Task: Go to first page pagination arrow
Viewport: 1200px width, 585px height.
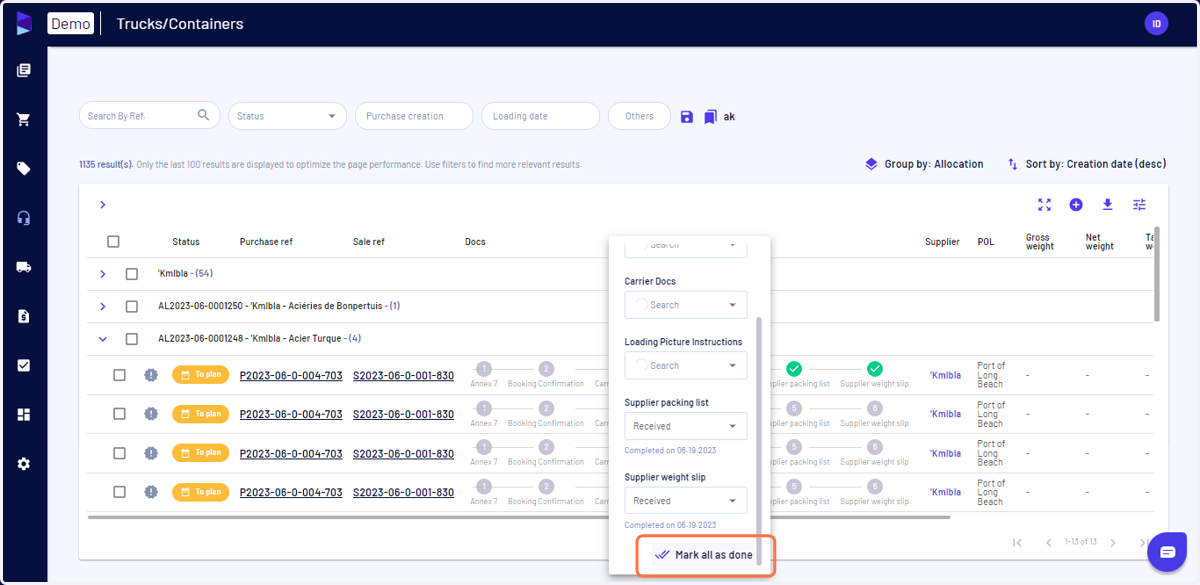Action: (x=1017, y=542)
